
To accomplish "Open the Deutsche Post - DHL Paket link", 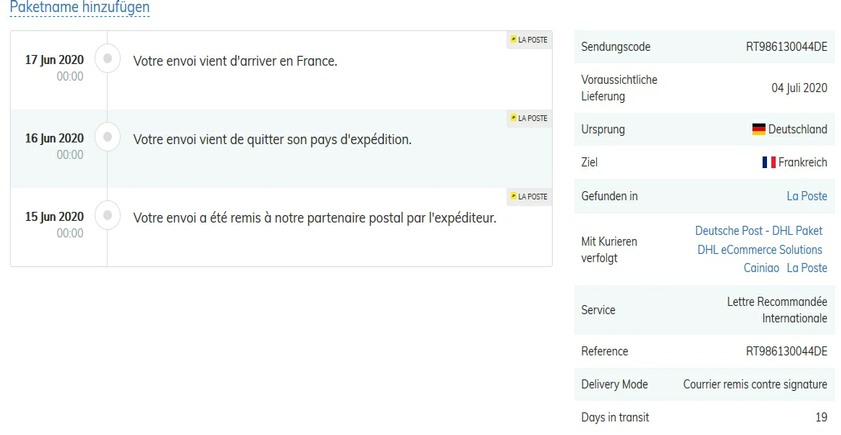I will point(758,231).
